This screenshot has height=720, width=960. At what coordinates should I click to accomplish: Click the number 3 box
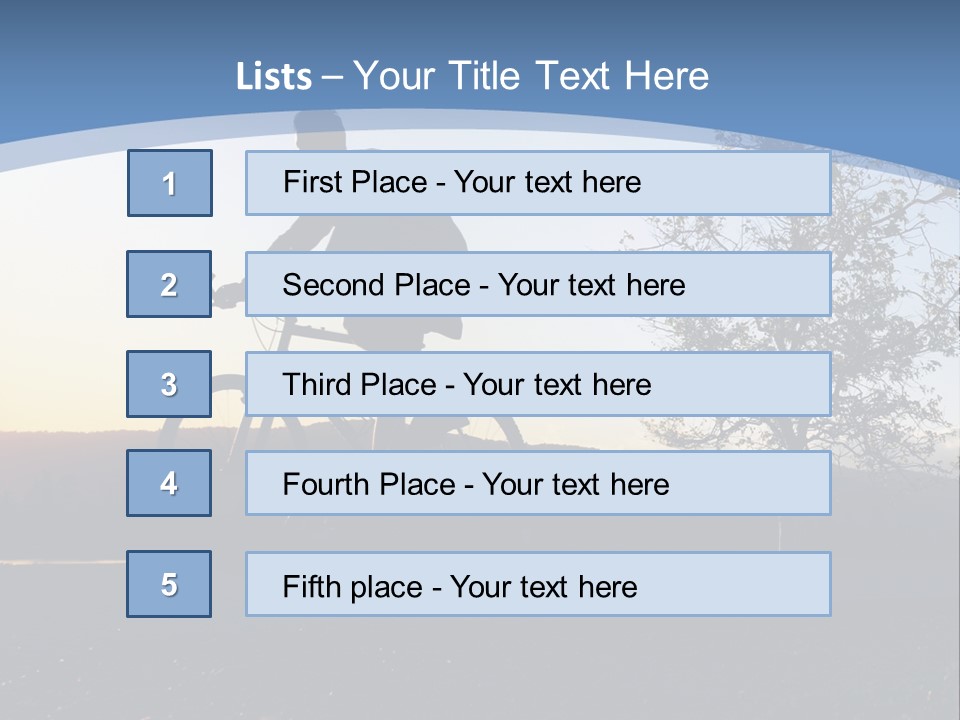coord(169,384)
